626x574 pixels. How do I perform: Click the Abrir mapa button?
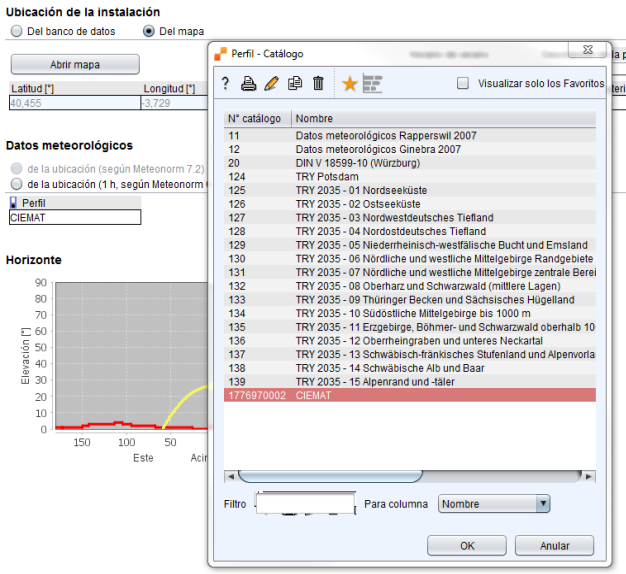75,64
